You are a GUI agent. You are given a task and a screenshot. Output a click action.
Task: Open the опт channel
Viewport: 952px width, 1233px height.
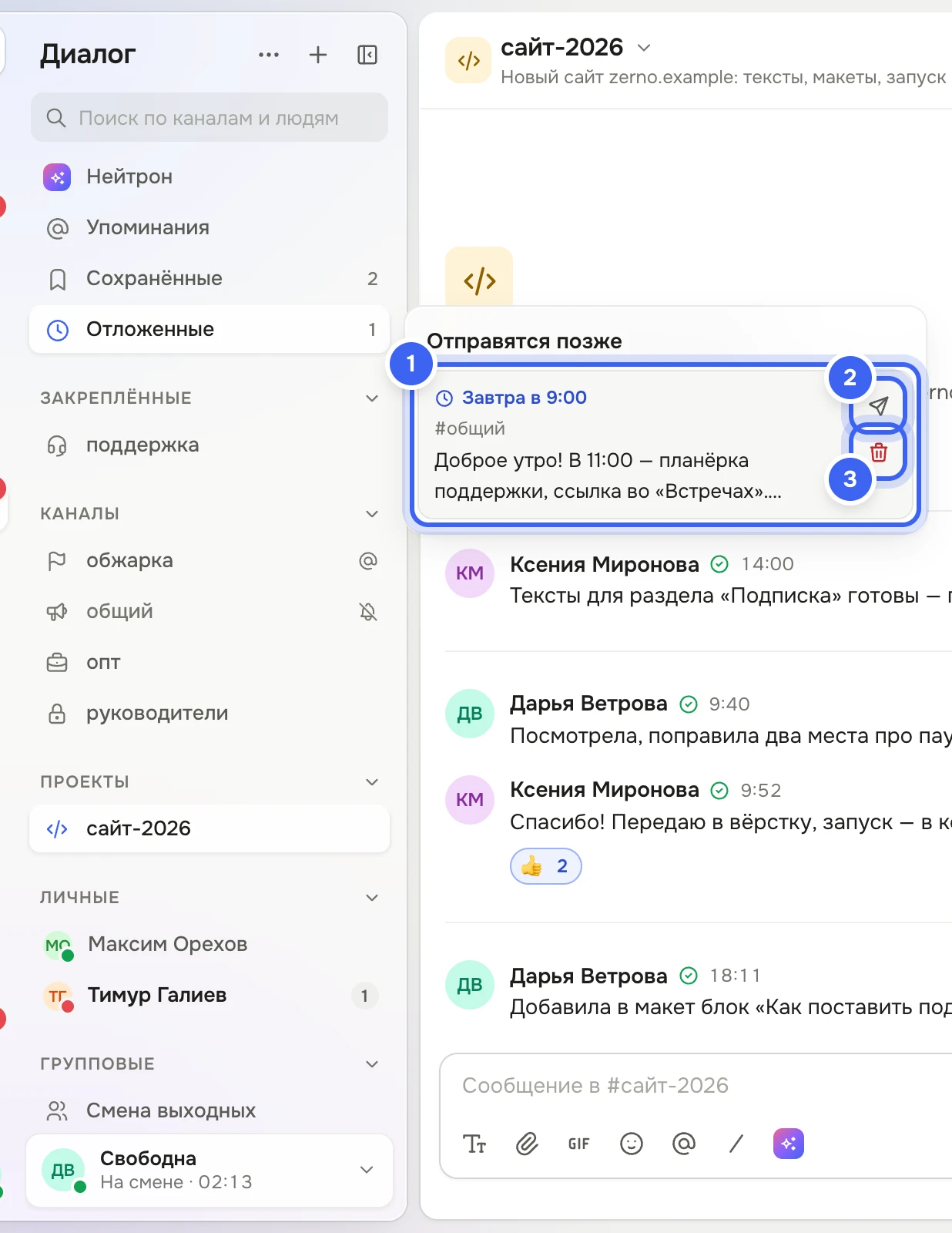(210, 662)
